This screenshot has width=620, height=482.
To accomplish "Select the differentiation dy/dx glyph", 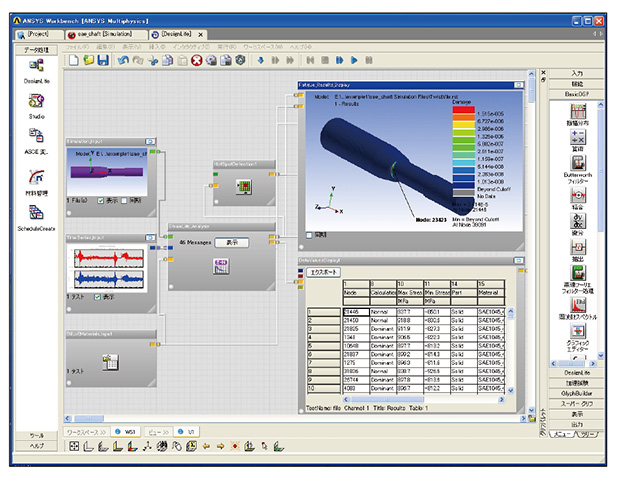I will coord(578,221).
